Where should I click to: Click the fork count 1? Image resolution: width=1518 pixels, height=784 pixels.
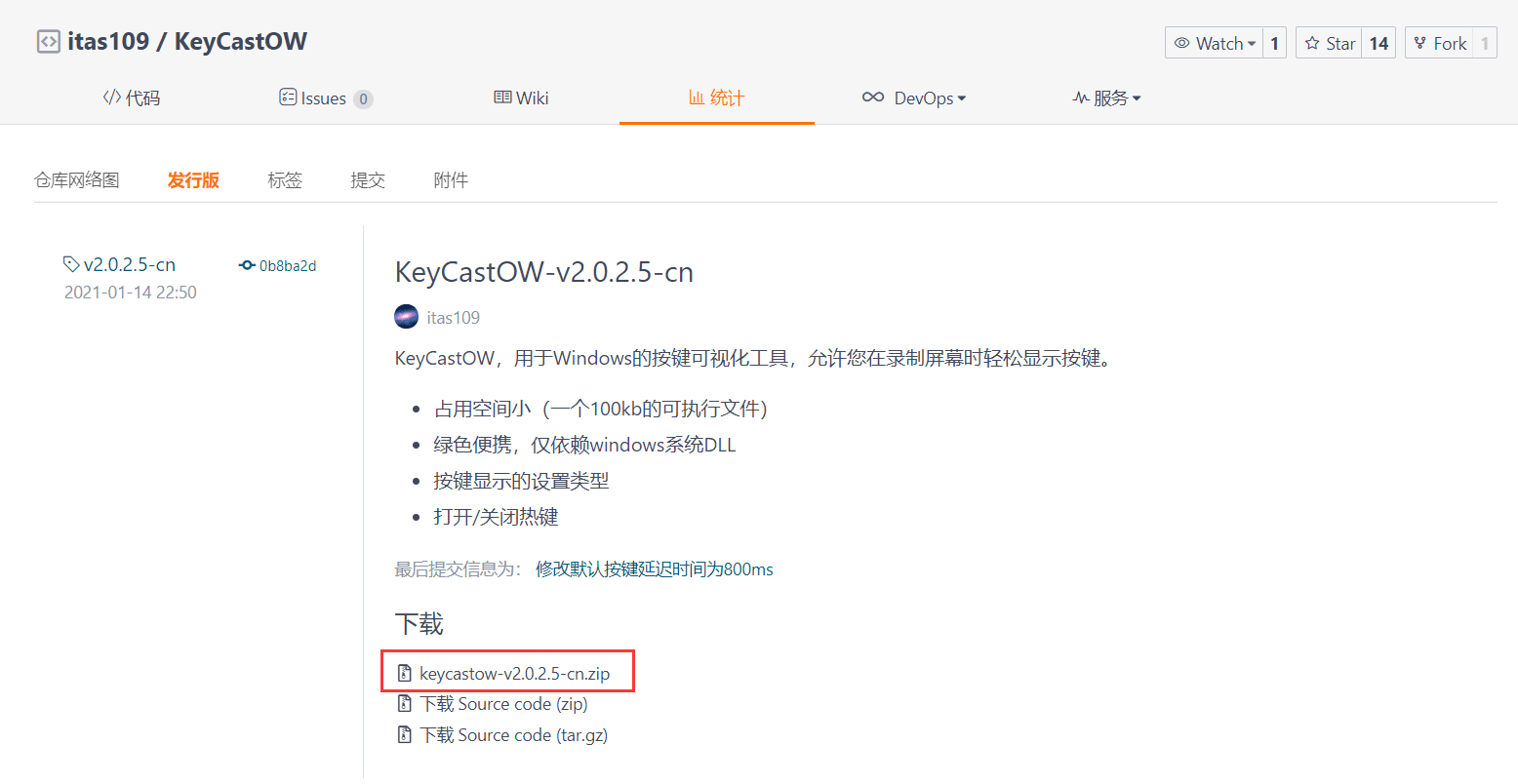1485,43
